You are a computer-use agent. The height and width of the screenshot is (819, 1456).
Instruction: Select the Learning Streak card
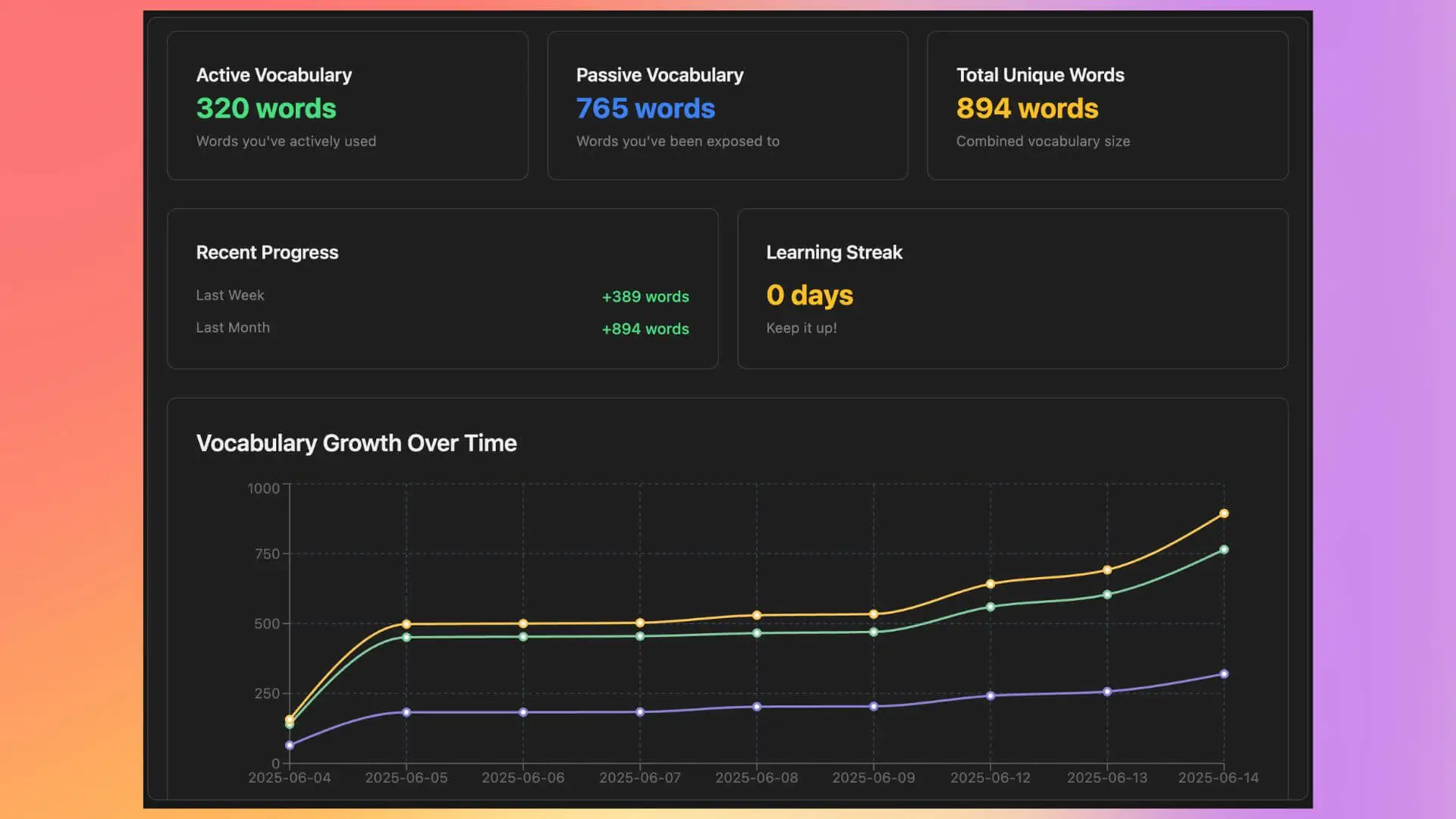pos(1012,288)
